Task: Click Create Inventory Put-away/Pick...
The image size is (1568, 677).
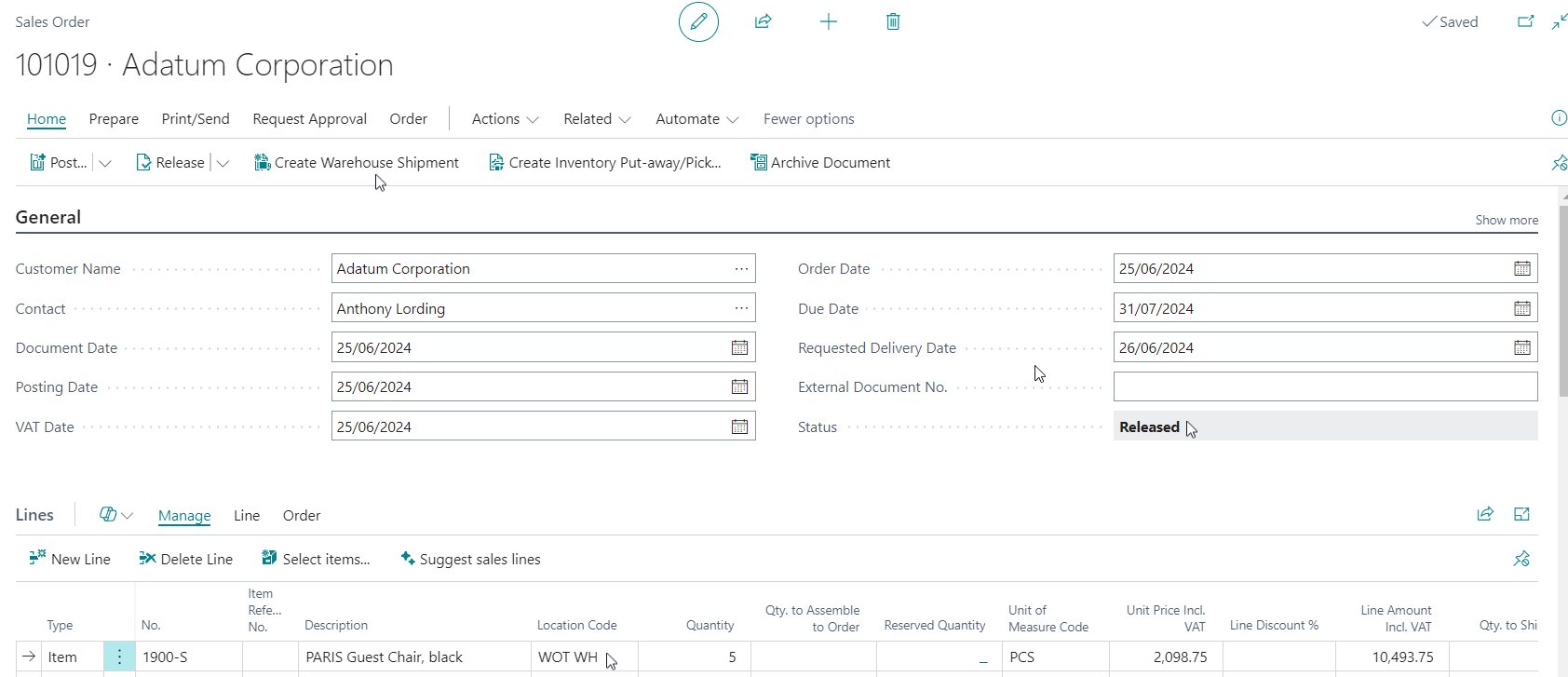Action: click(x=605, y=162)
